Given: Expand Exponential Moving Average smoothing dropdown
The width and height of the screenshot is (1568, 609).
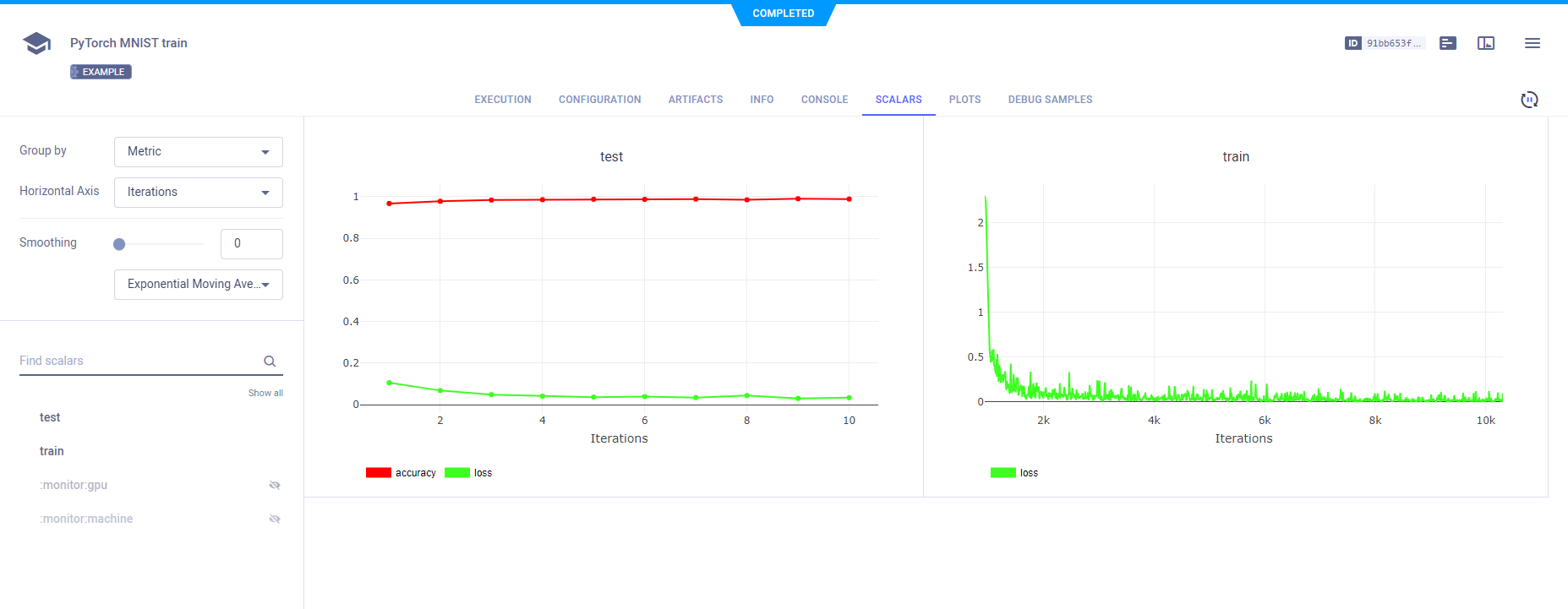Looking at the screenshot, I should click(x=198, y=285).
